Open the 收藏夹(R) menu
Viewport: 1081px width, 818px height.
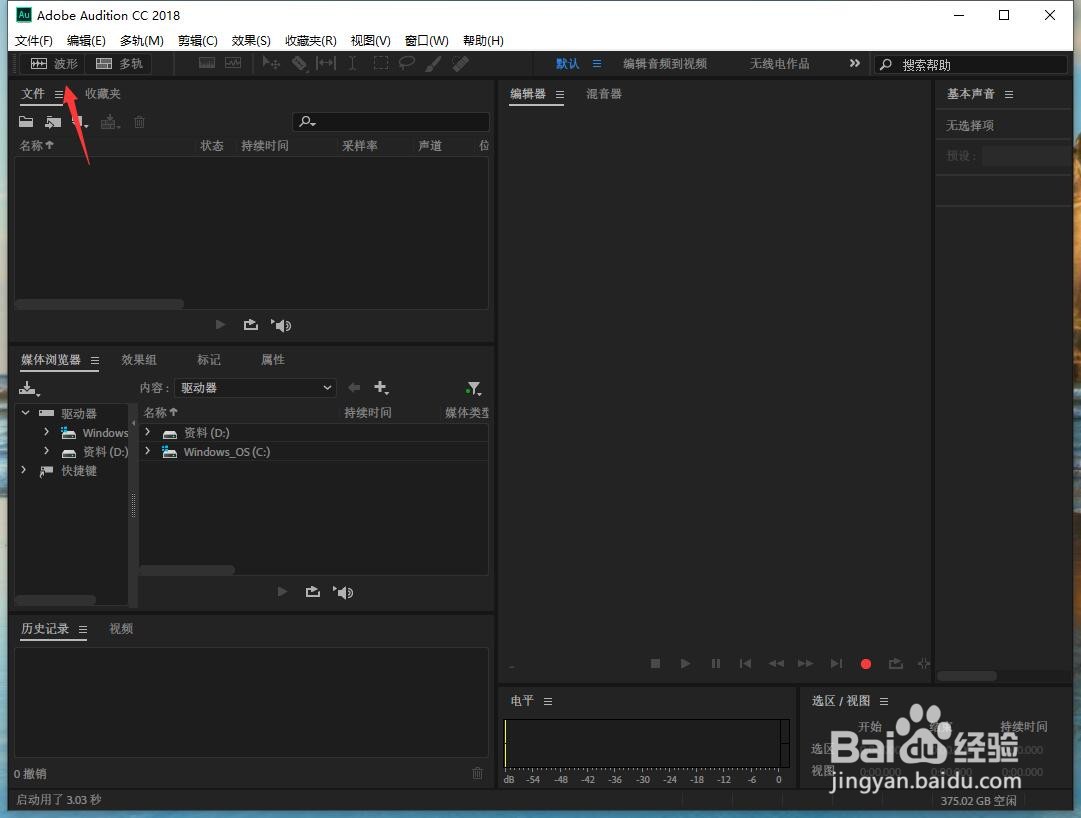point(311,41)
